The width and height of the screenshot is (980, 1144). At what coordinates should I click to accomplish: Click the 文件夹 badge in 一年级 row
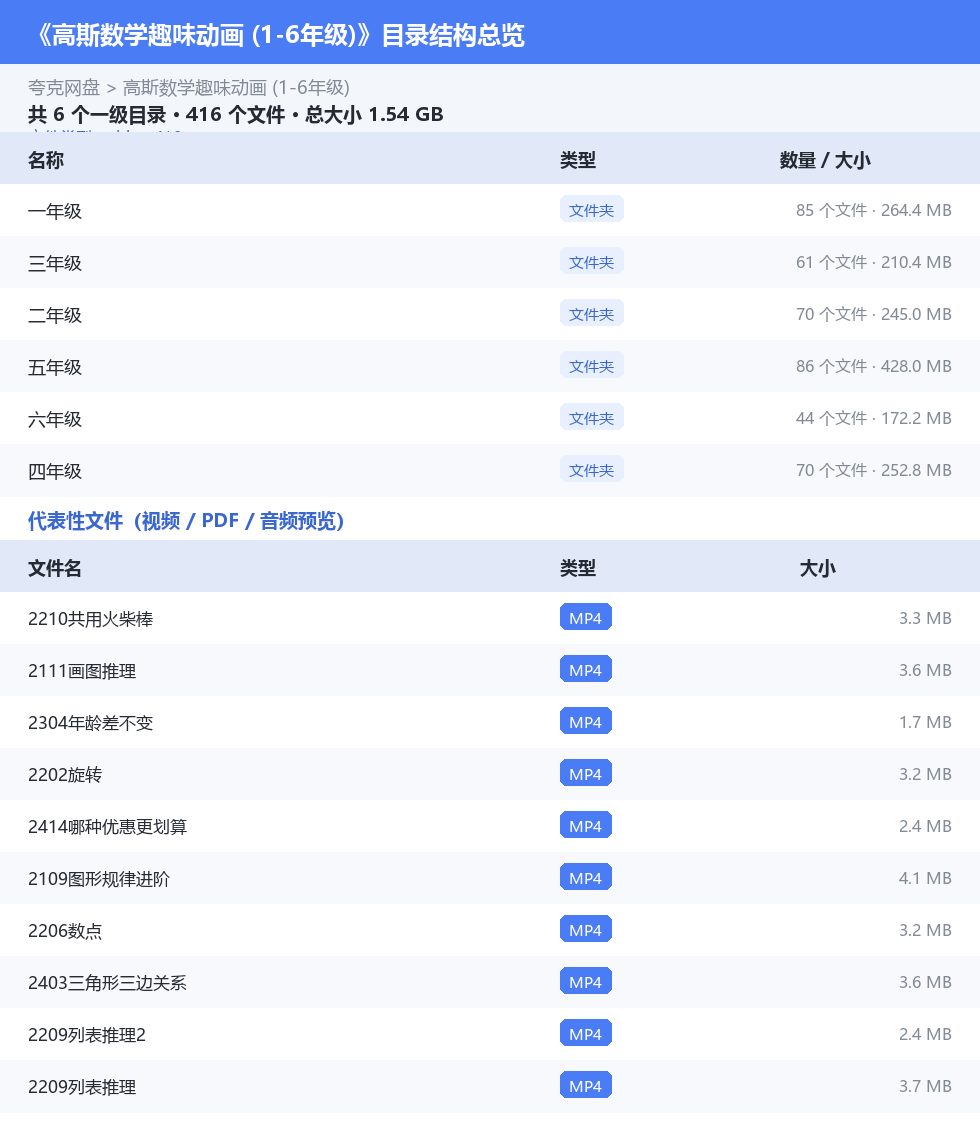[592, 210]
